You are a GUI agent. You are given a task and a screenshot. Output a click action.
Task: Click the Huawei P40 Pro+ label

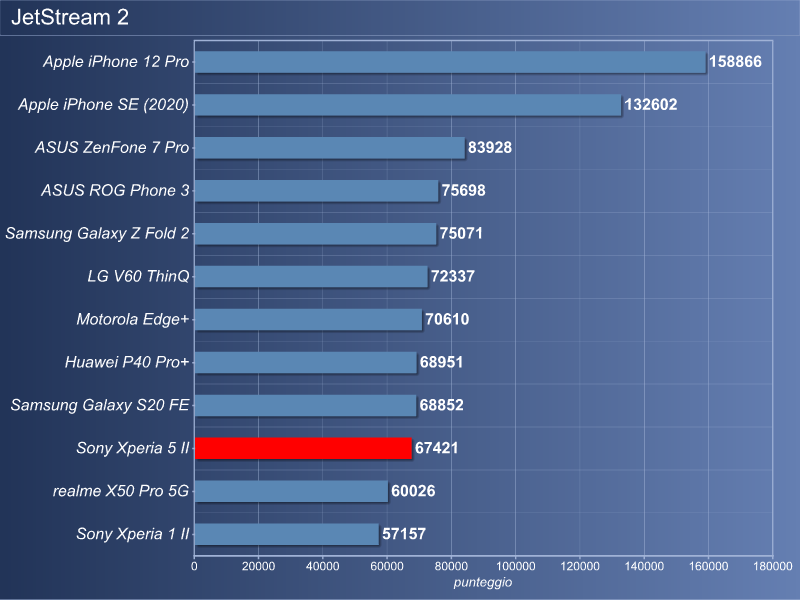click(127, 362)
